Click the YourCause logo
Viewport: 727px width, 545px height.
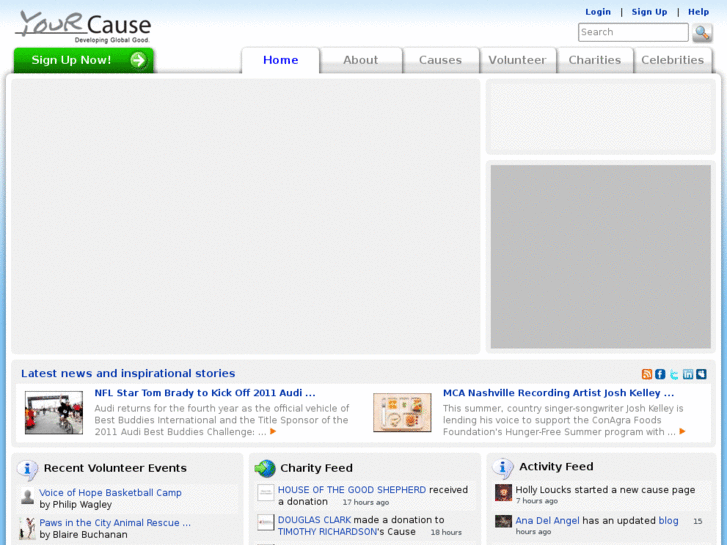pos(83,27)
